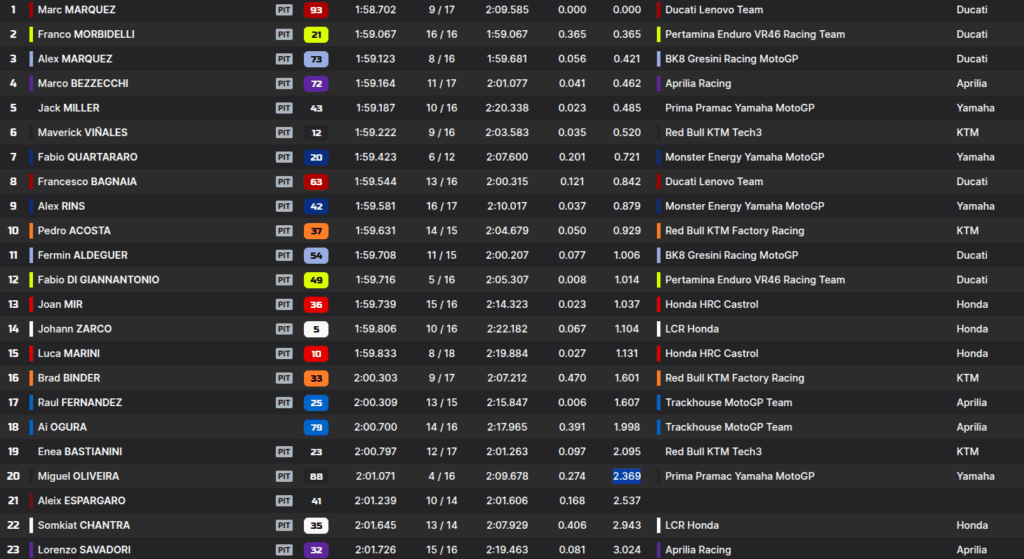Select rider name Johann ZARCO
This screenshot has width=1024, height=559.
coord(74,329)
